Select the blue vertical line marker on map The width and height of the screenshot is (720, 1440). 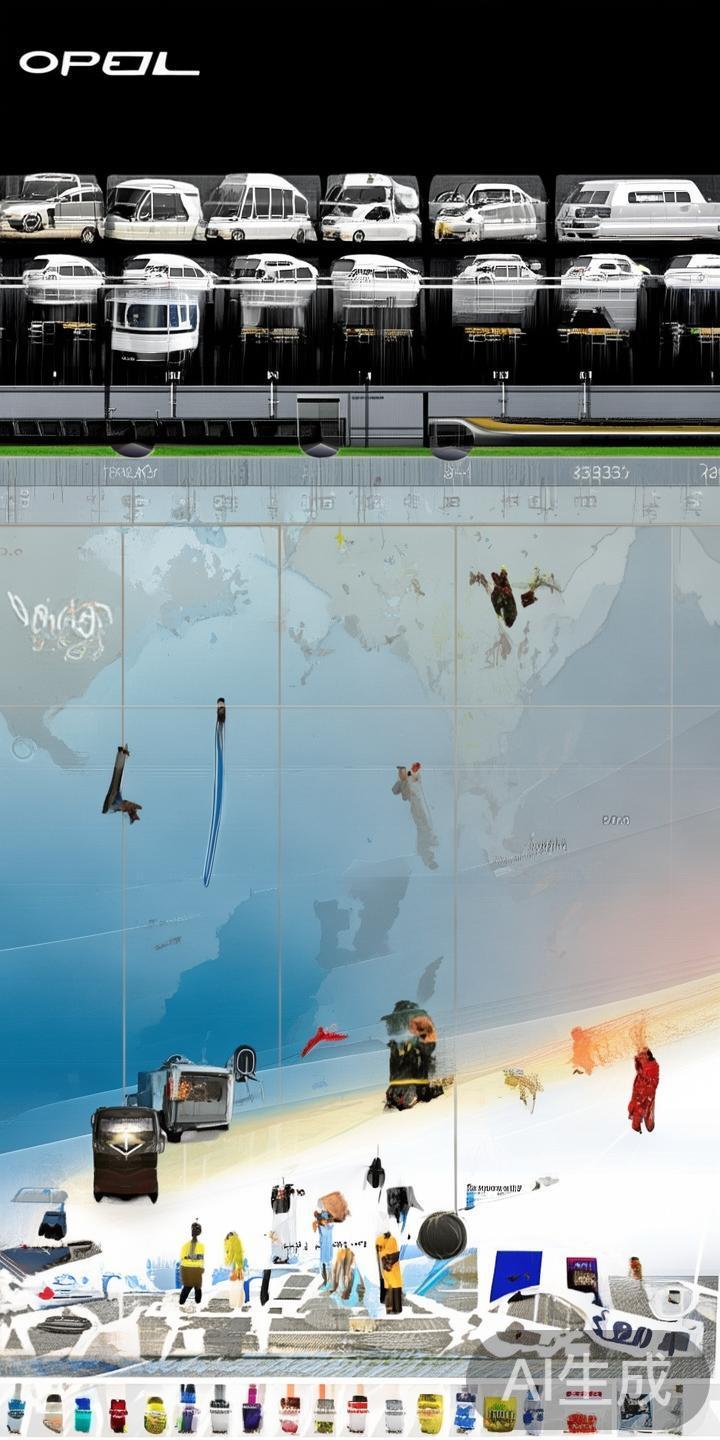(213, 792)
